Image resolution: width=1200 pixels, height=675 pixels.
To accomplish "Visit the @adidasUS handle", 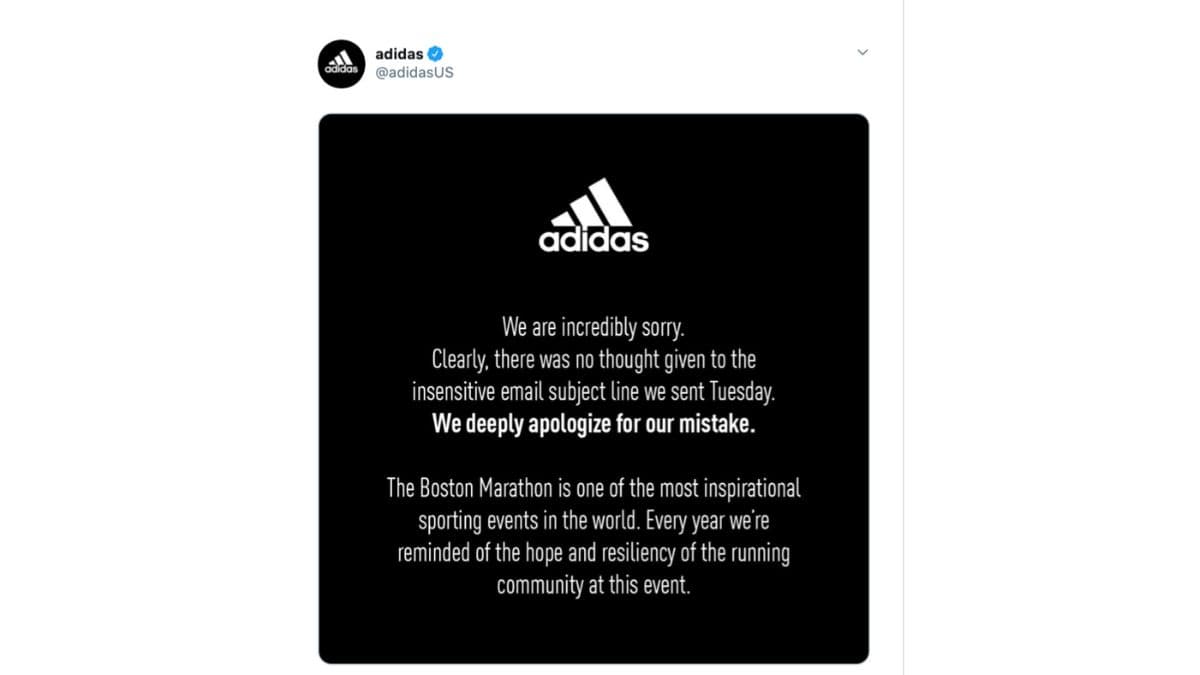I will (x=414, y=73).
